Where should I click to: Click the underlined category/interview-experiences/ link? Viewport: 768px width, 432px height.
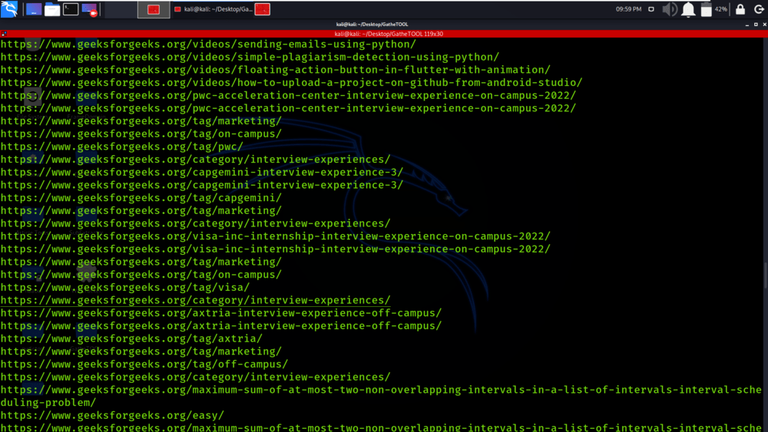195,300
